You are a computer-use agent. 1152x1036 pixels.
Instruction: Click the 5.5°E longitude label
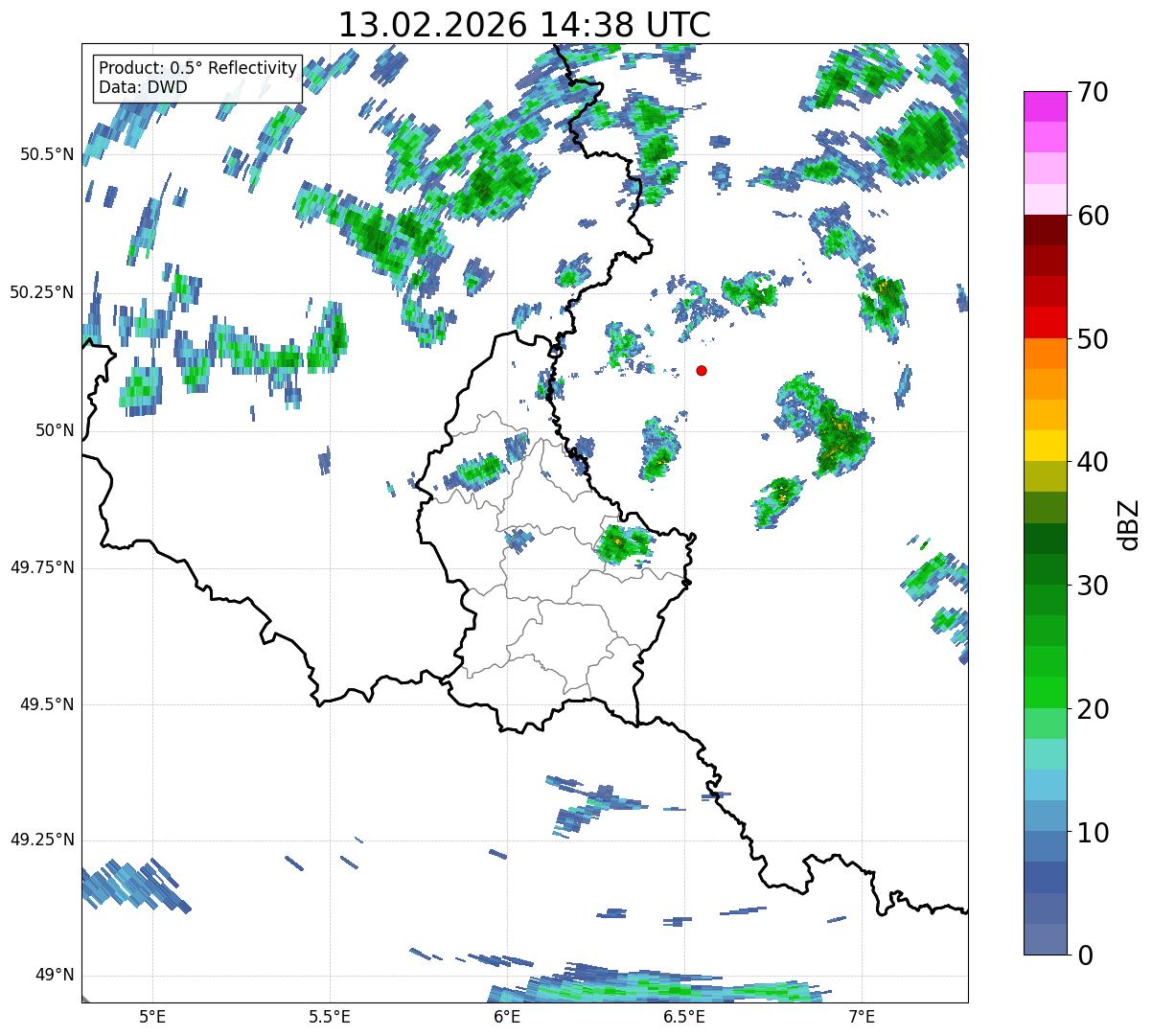click(330, 1018)
